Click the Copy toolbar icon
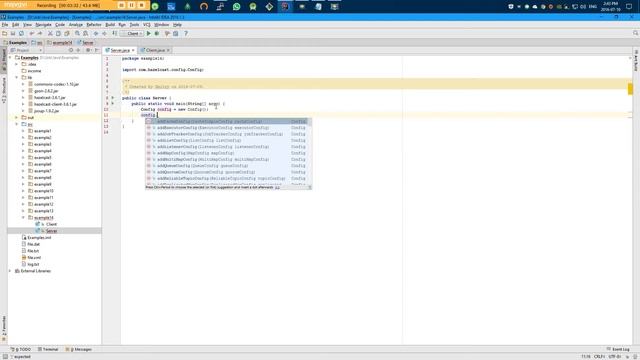 pyautogui.click(x=58, y=33)
